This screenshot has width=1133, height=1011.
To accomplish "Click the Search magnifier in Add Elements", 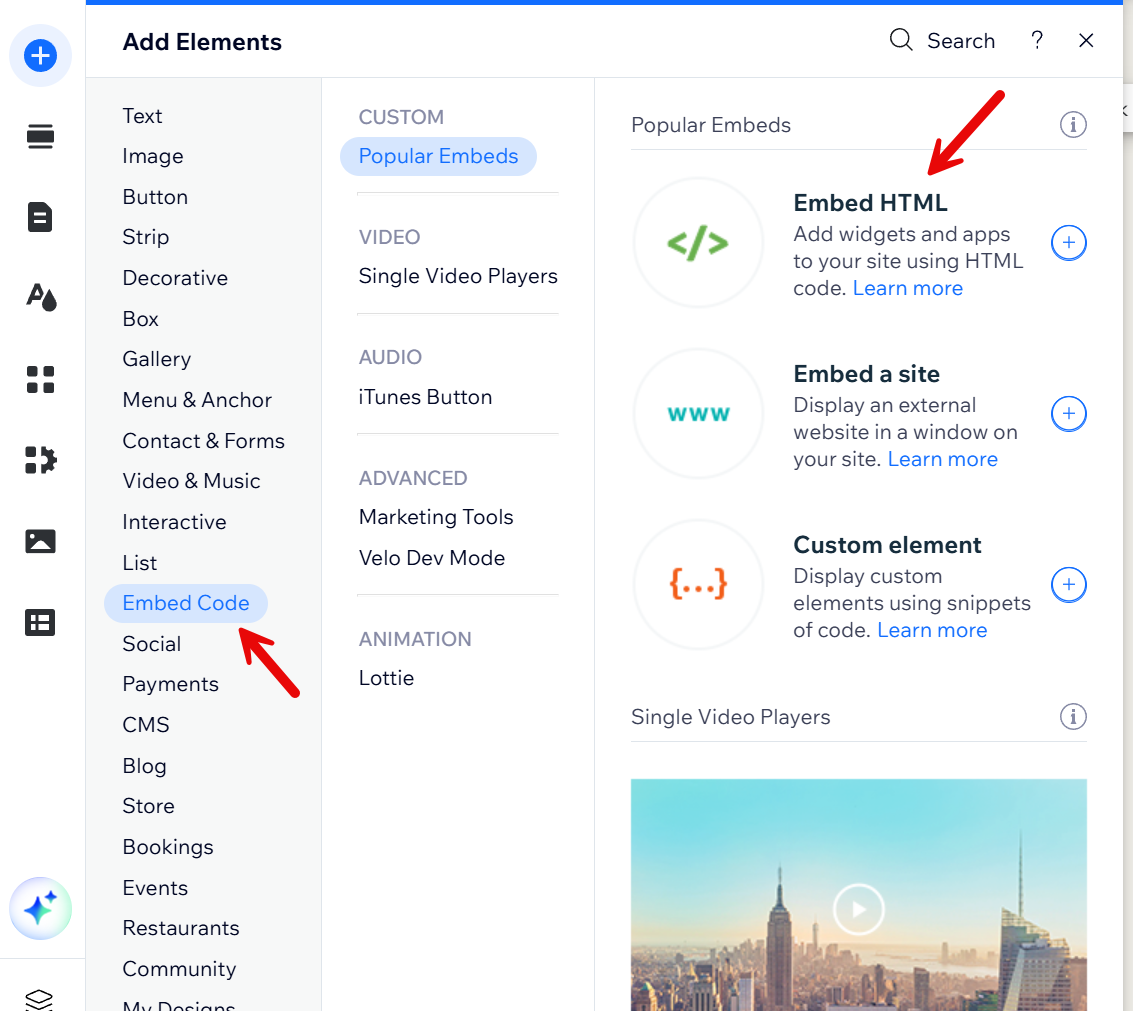I will point(901,40).
